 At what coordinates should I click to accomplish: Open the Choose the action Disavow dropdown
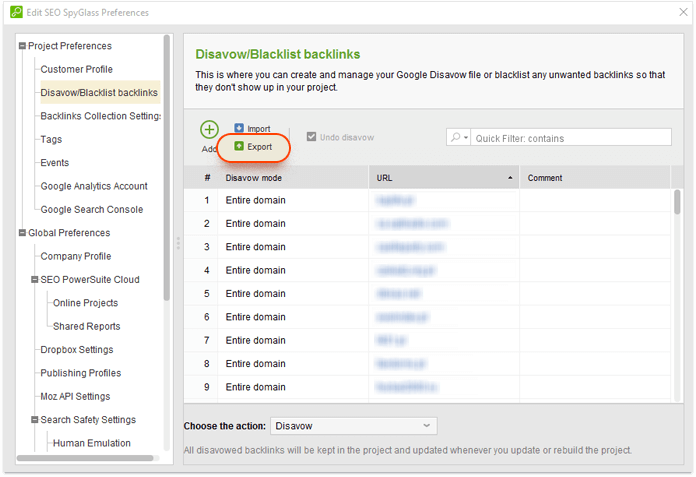pos(354,426)
